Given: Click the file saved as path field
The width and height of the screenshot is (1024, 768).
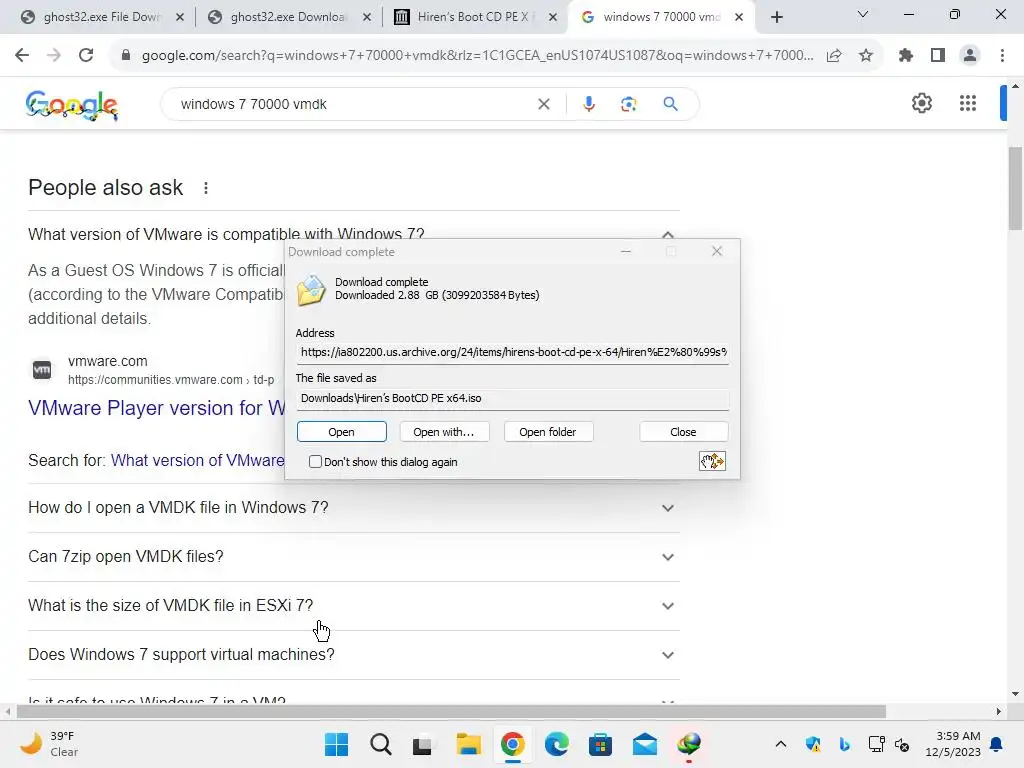Looking at the screenshot, I should click(513, 399).
